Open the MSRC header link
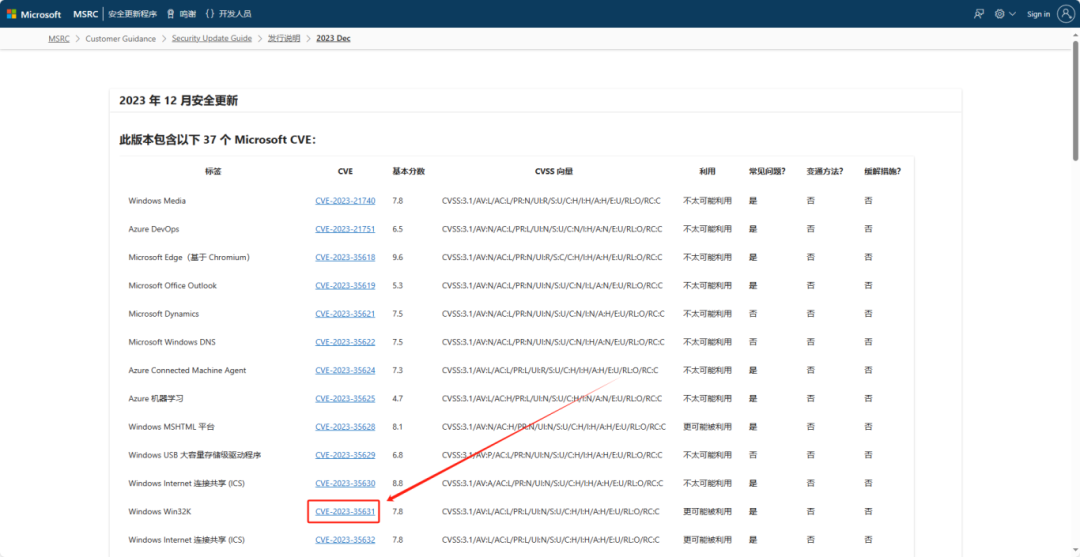The width and height of the screenshot is (1080, 557). click(x=86, y=14)
